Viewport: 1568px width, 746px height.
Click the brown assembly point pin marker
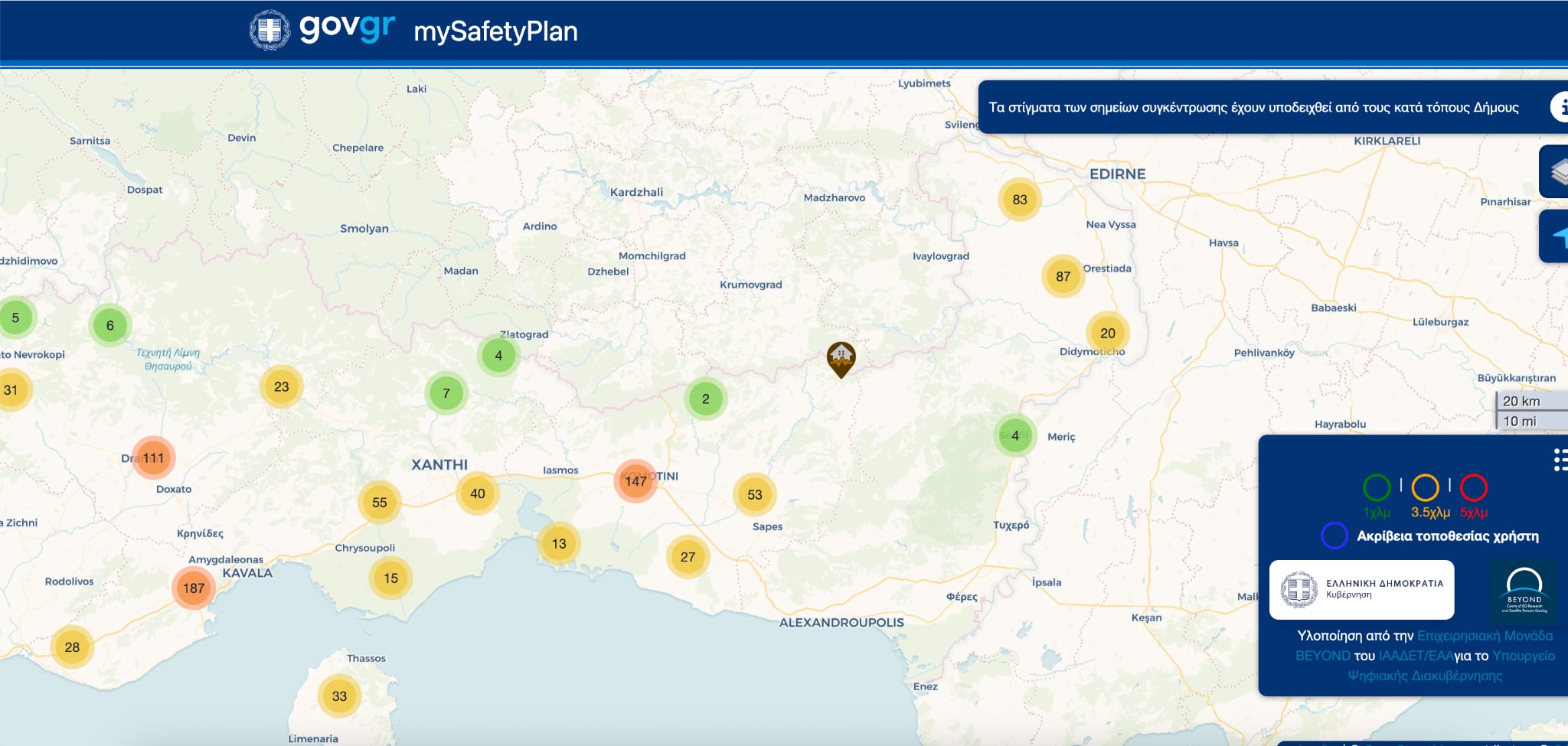tap(841, 358)
